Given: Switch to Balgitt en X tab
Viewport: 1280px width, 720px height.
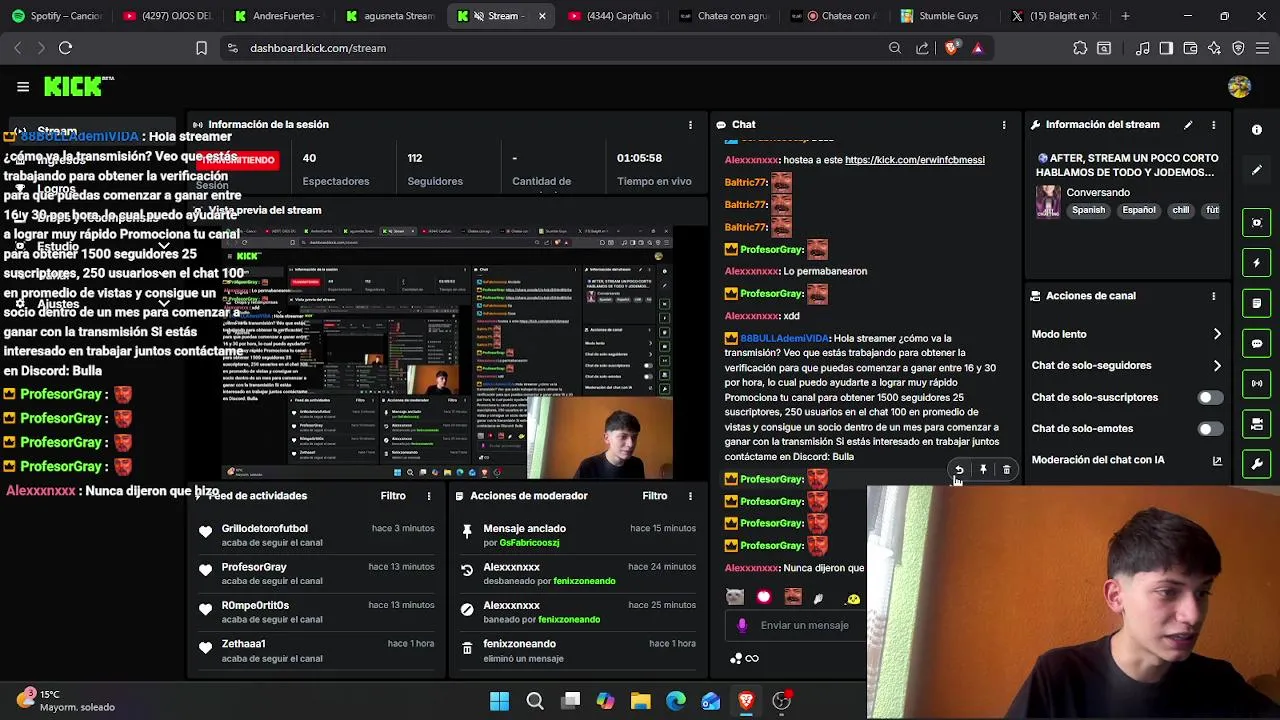Looking at the screenshot, I should pyautogui.click(x=1054, y=16).
